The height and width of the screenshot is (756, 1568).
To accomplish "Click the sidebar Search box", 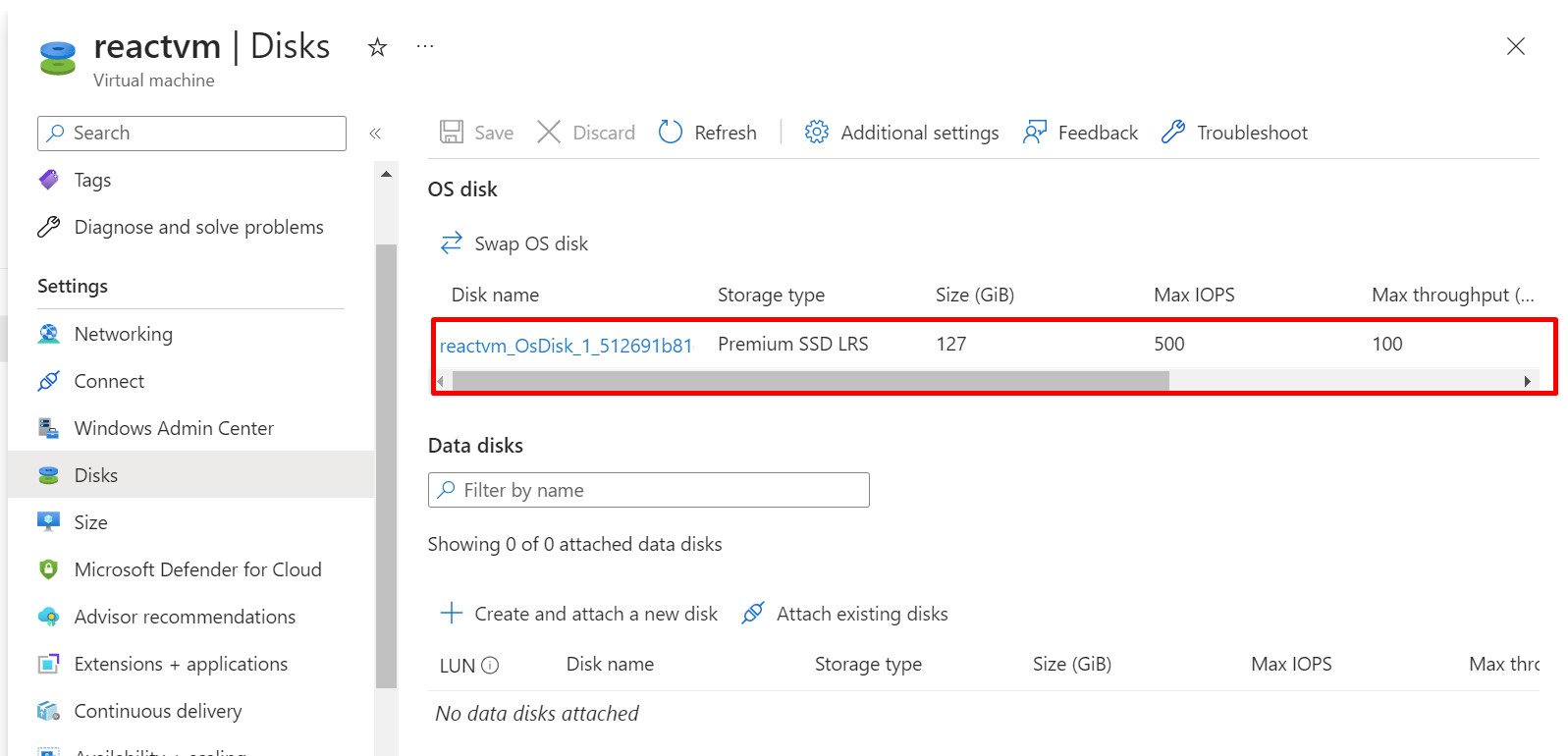I will [192, 134].
